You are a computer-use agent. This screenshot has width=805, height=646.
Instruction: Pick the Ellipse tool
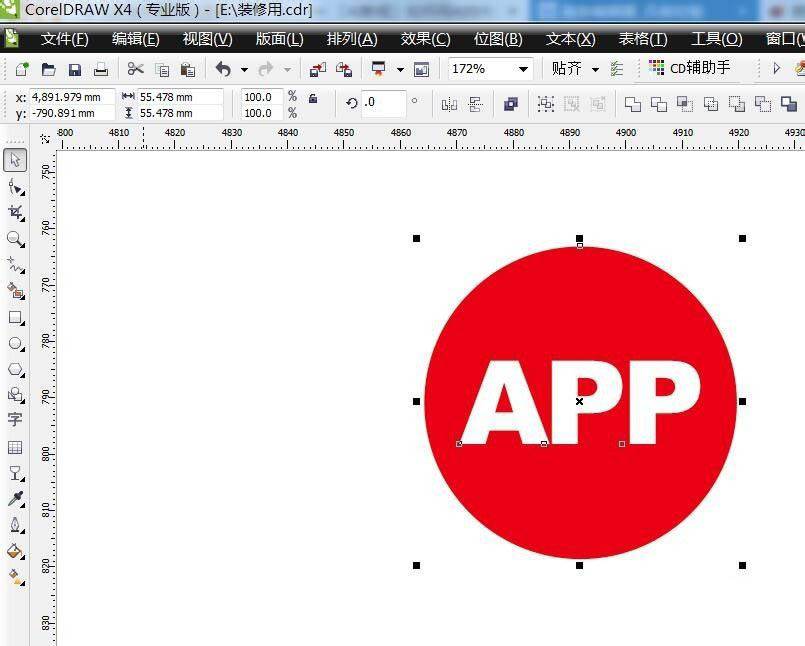[x=15, y=344]
